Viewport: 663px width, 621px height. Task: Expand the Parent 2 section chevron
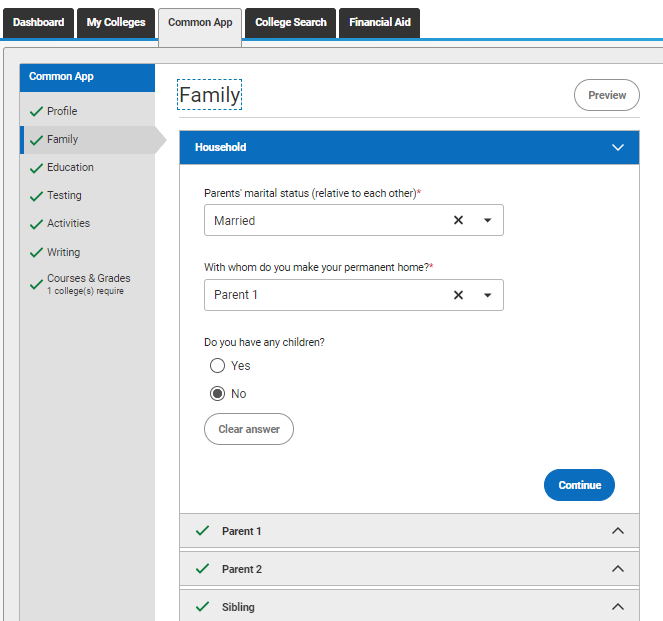(618, 569)
